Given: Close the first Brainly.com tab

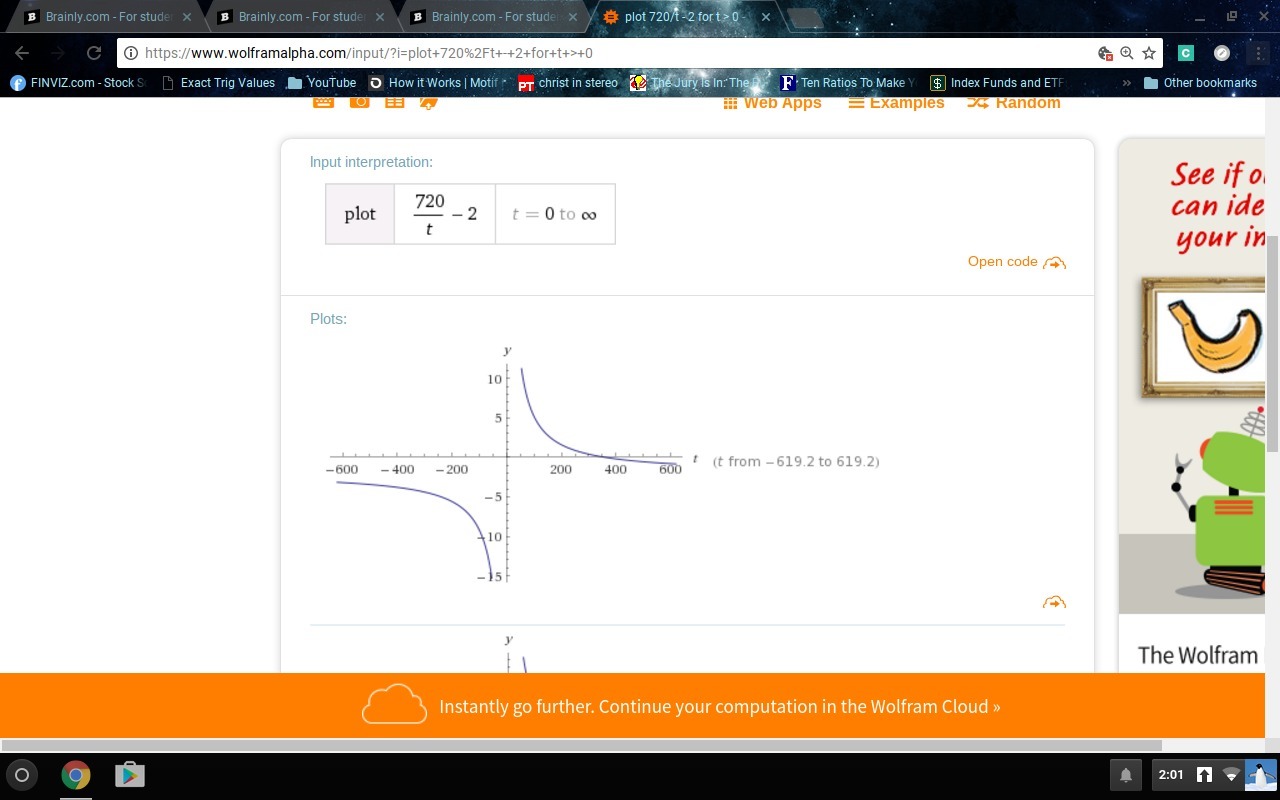Looking at the screenshot, I should [186, 17].
